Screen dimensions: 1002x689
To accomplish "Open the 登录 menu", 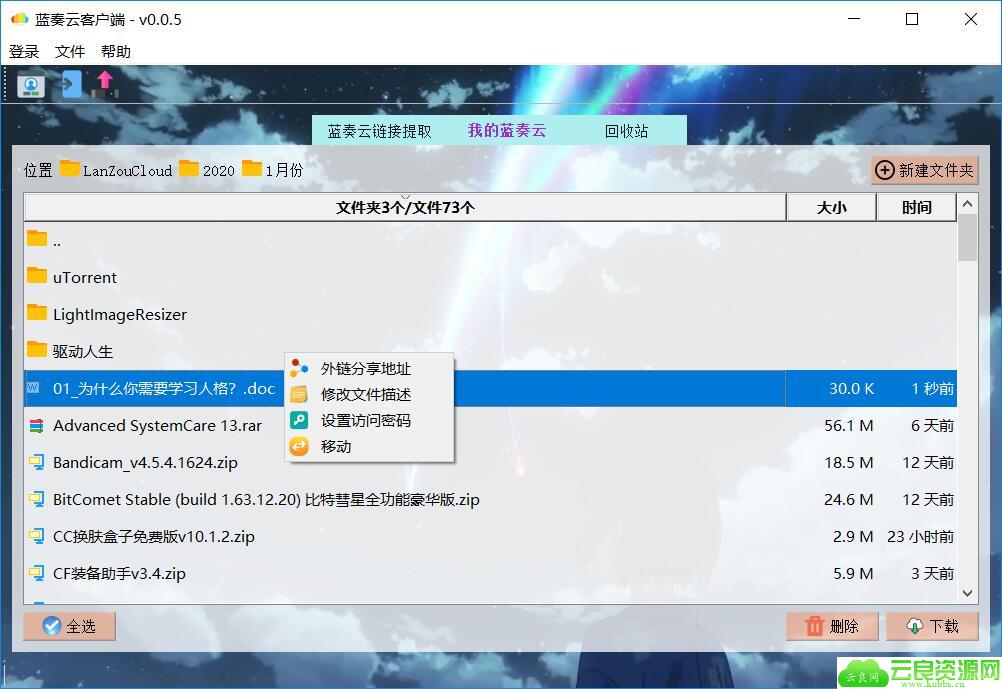I will tap(24, 52).
